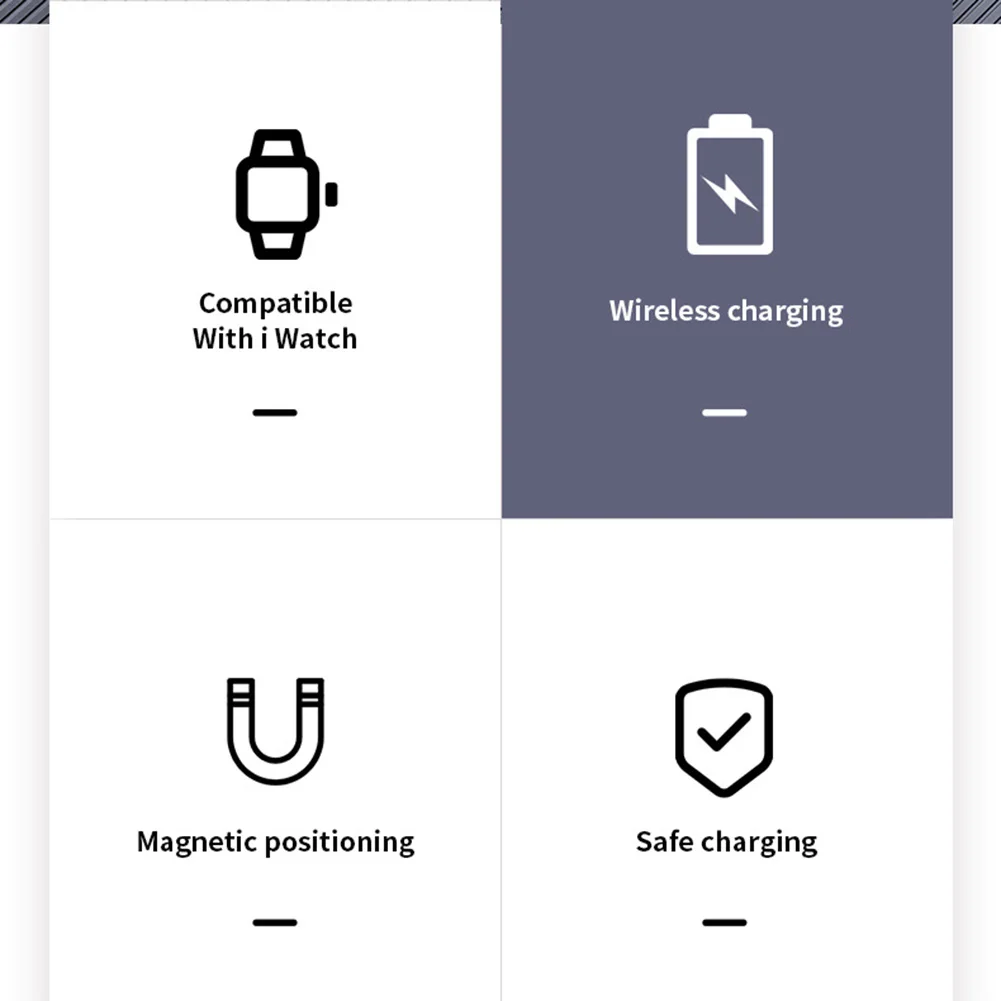Click the checkmark inside the shield
1001x1001 pixels.
(x=723, y=731)
